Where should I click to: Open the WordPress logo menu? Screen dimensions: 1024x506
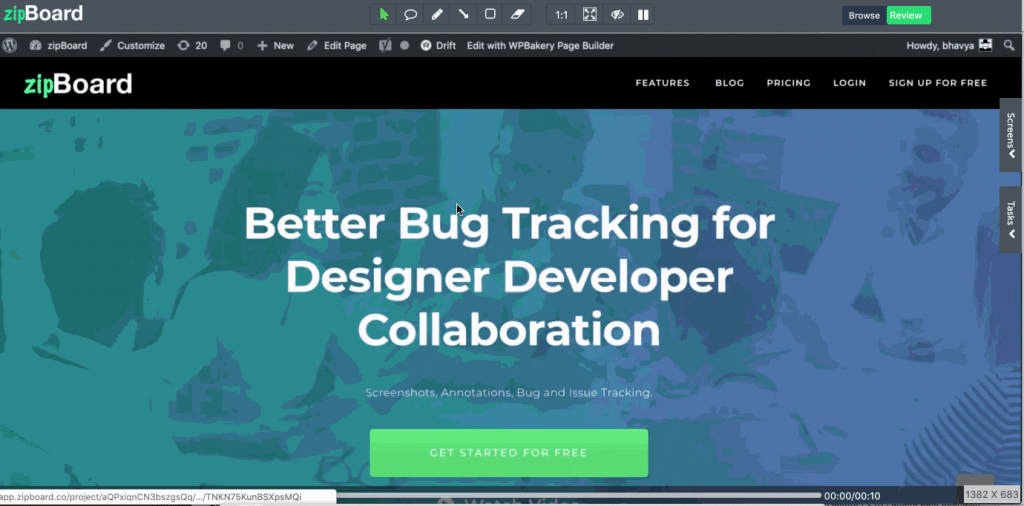tap(9, 46)
